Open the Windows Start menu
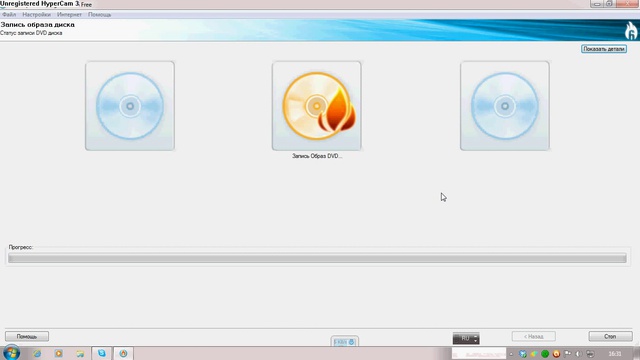Viewport: 640px width, 360px height. tap(11, 353)
